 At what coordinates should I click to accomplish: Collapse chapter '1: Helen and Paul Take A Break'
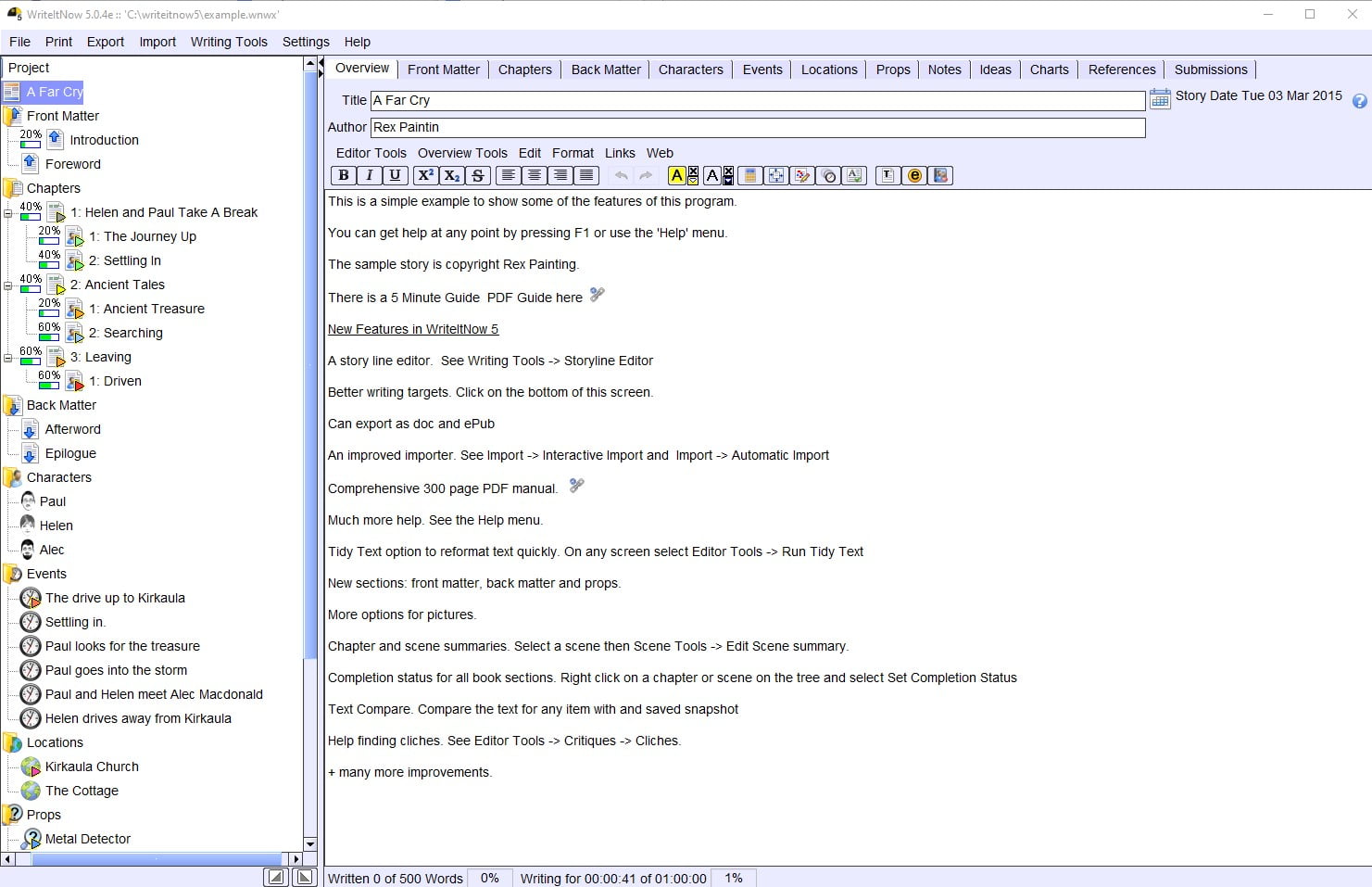tap(6, 212)
